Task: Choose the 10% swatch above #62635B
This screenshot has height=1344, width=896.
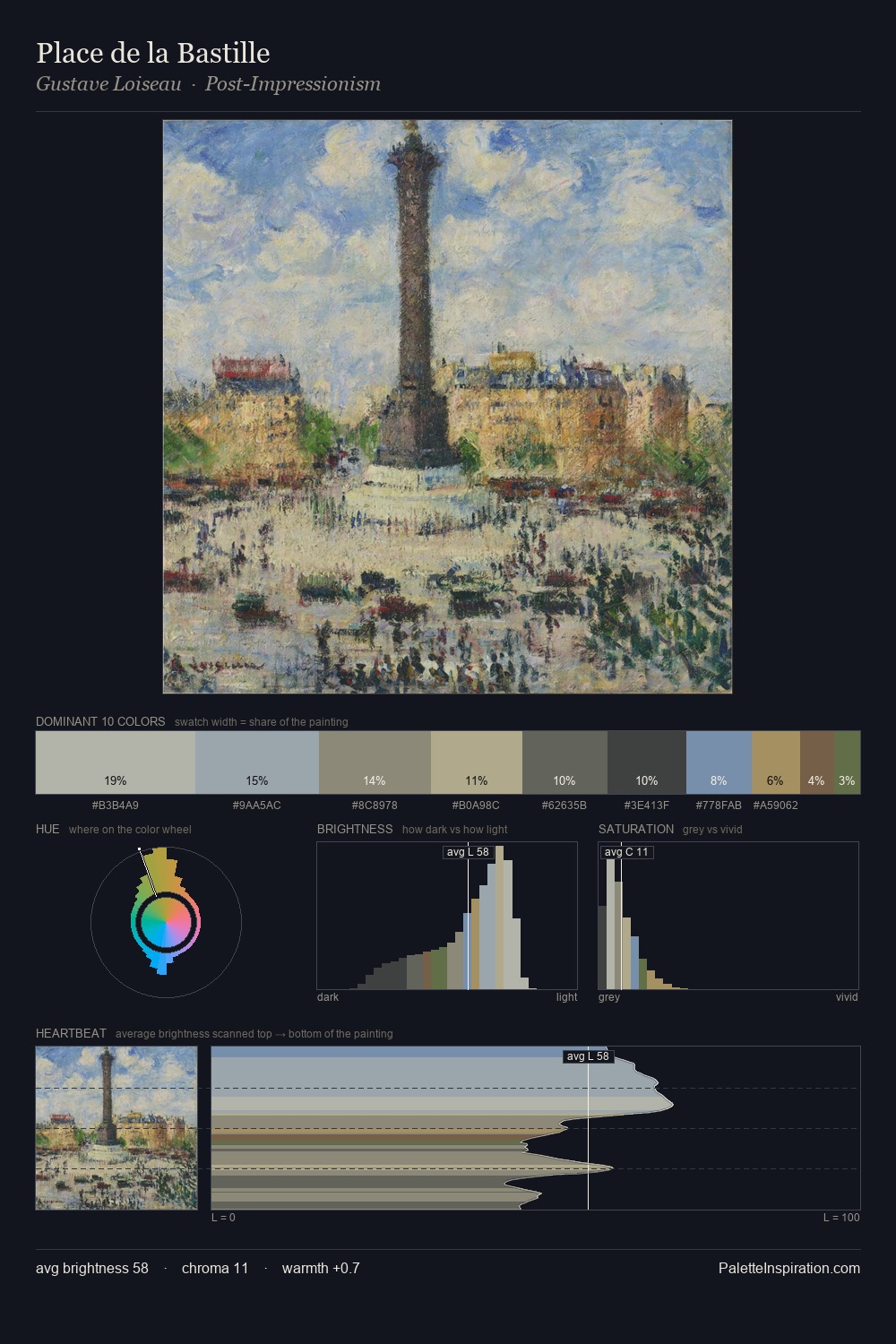Action: [564, 762]
